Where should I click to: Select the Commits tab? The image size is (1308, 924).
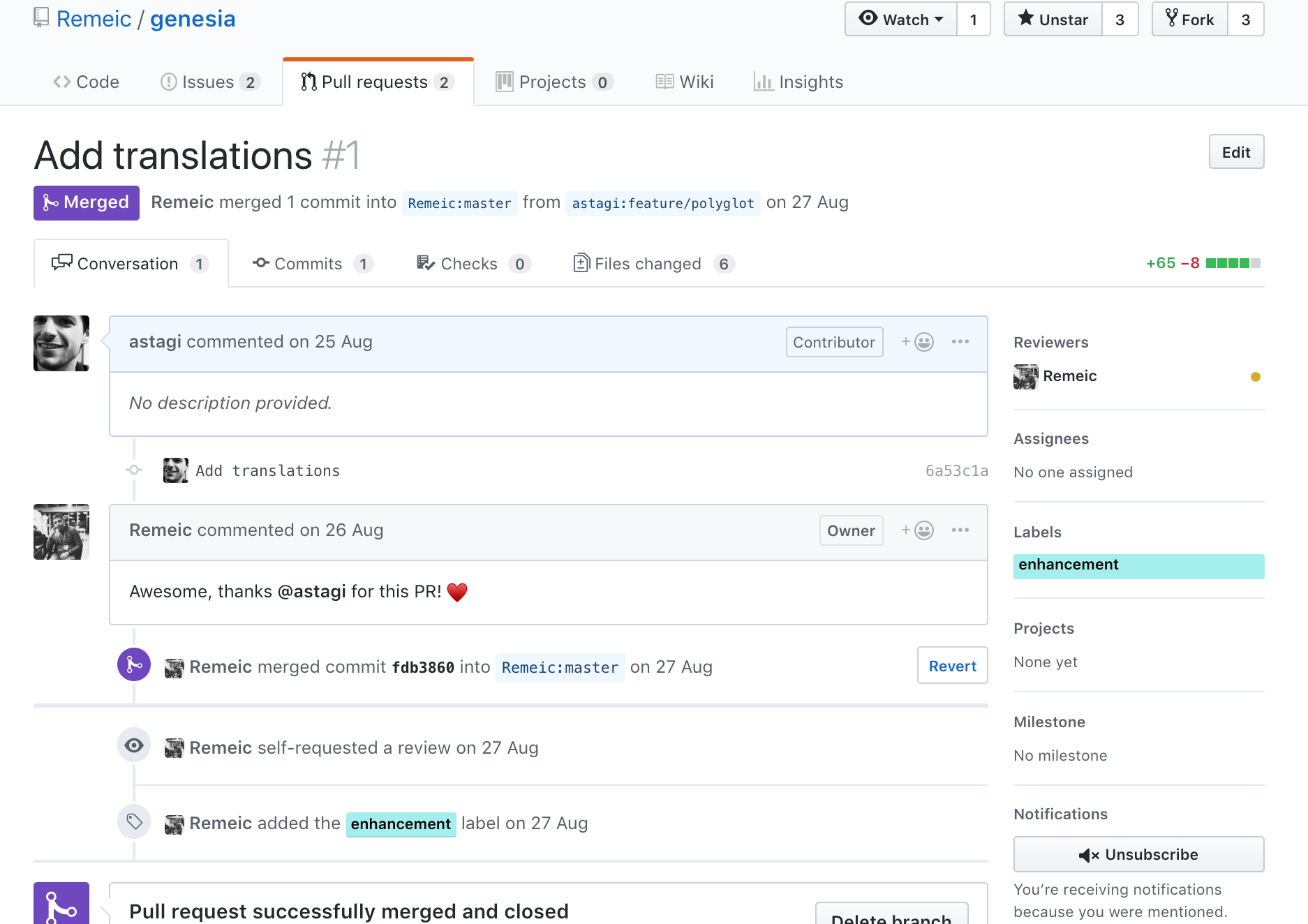click(313, 263)
